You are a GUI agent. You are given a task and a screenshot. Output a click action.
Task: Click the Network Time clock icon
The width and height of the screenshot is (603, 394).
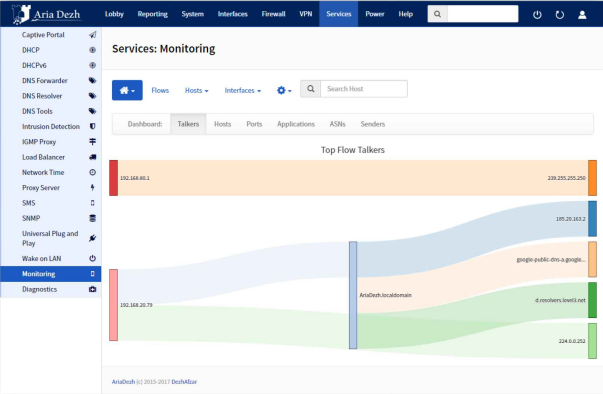coord(92,172)
